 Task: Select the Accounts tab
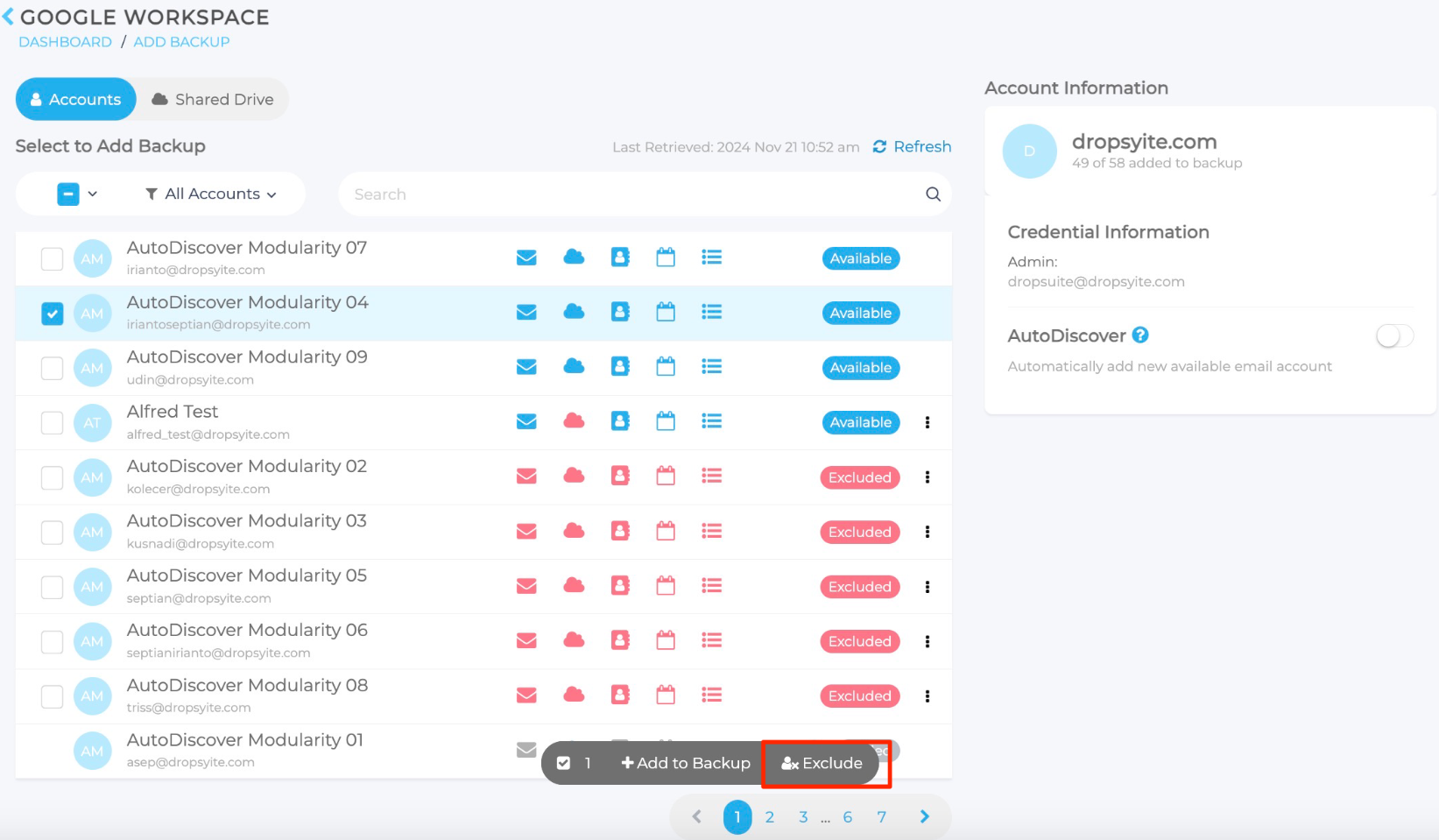pyautogui.click(x=76, y=100)
